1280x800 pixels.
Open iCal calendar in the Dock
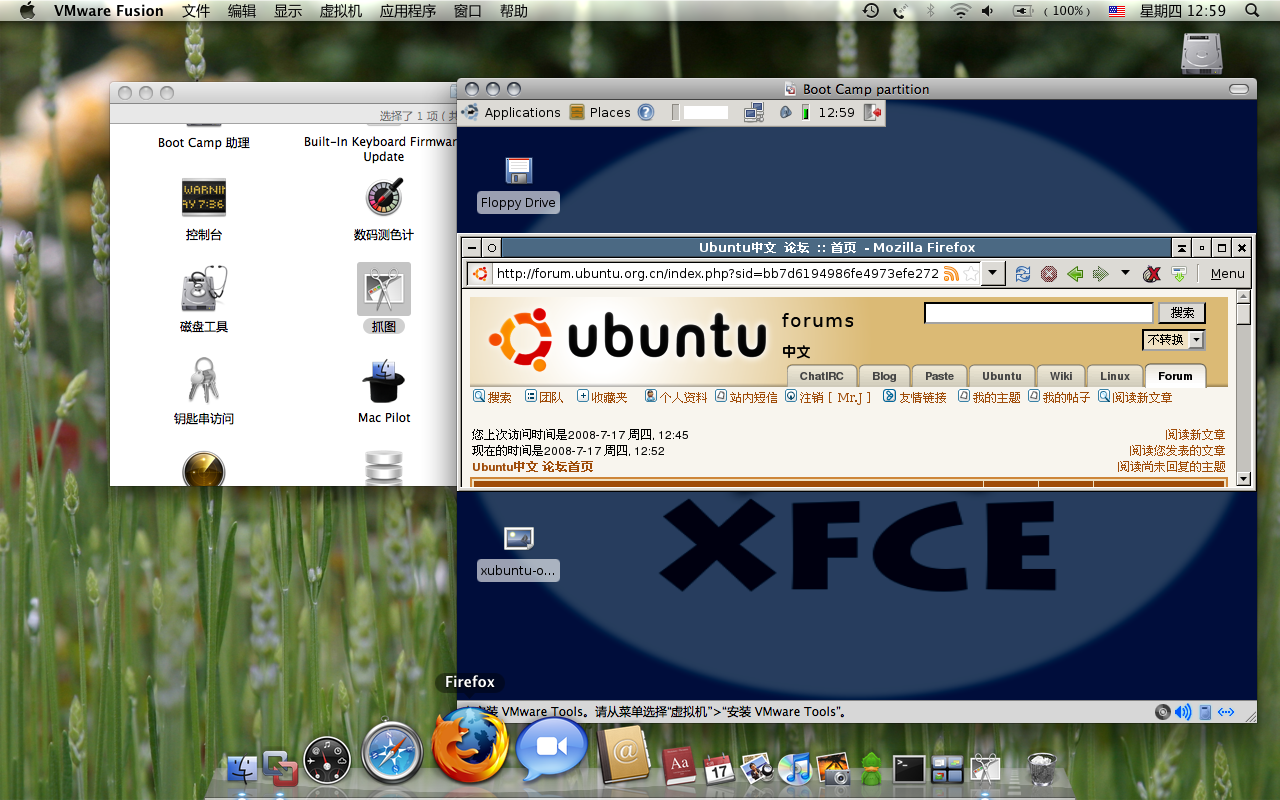718,768
